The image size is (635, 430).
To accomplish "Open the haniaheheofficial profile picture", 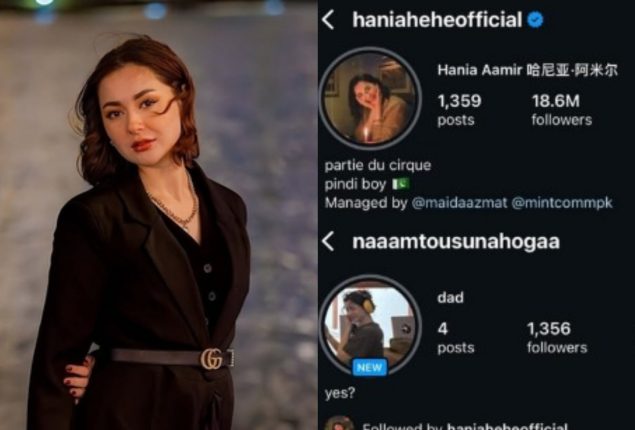I will [370, 98].
